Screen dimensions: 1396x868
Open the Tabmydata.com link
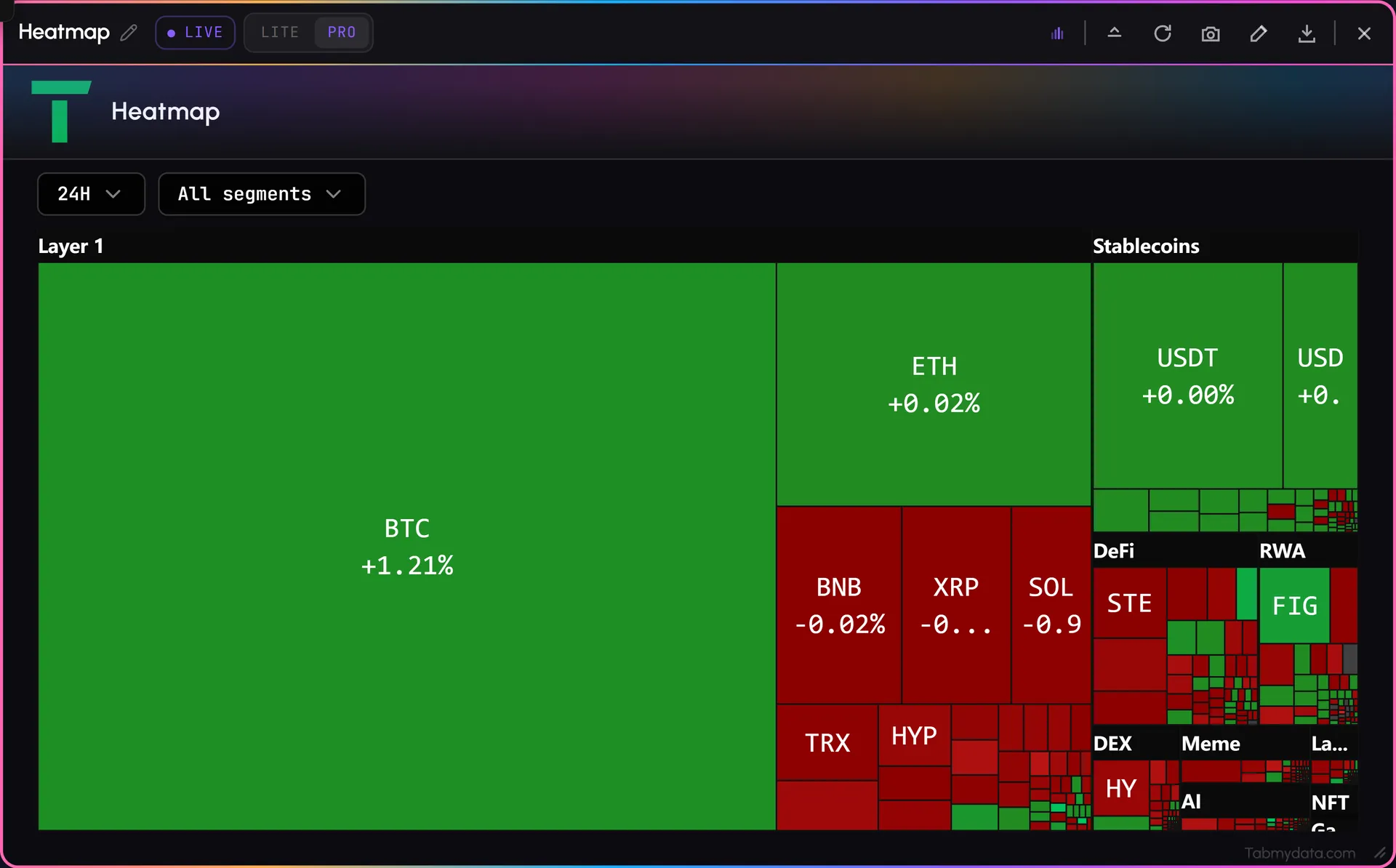(1299, 853)
